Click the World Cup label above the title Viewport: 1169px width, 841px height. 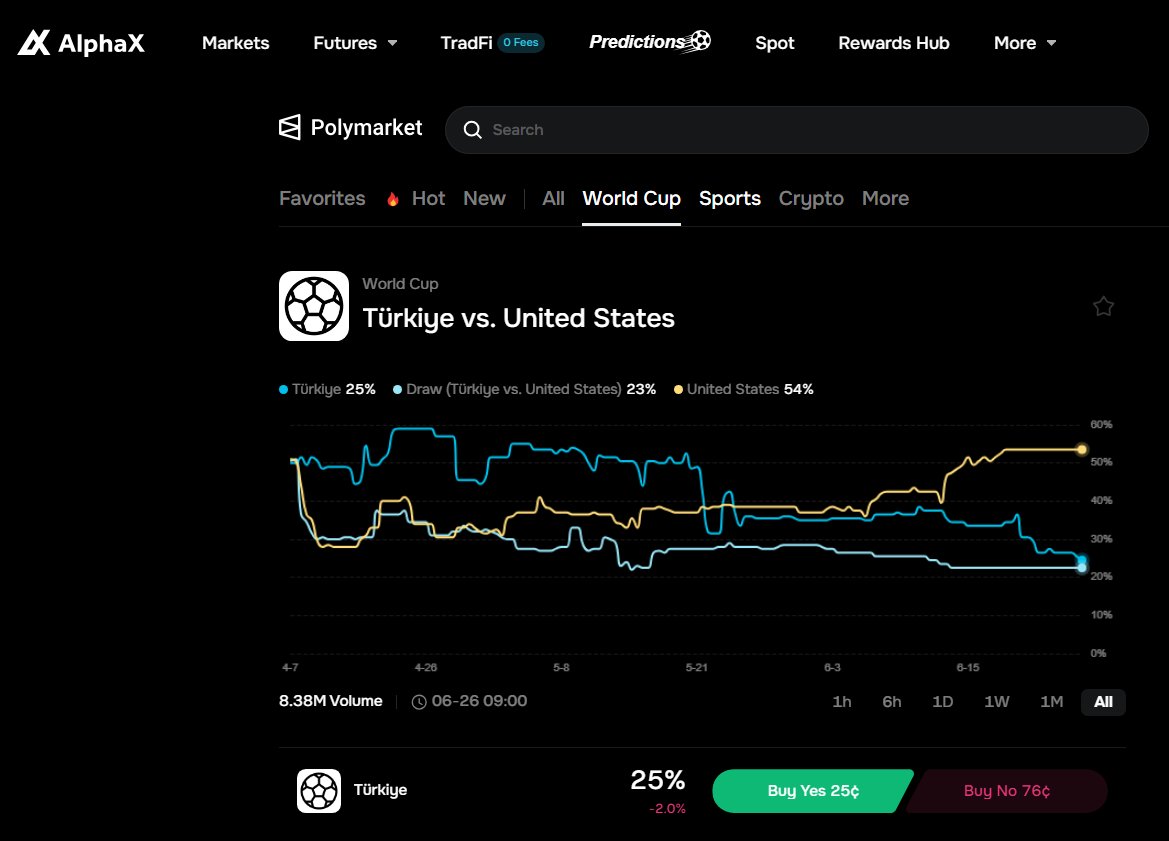[x=400, y=284]
